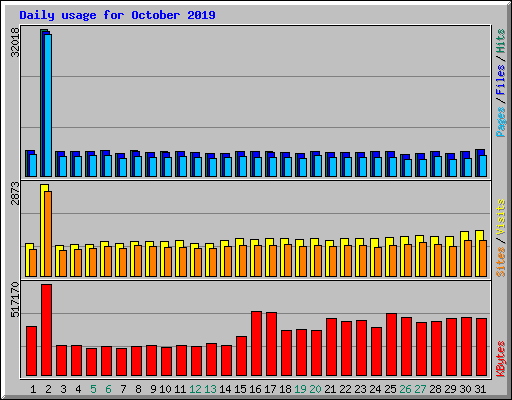Click the 'Files' legend label
This screenshot has width=512, height=400.
coord(500,80)
